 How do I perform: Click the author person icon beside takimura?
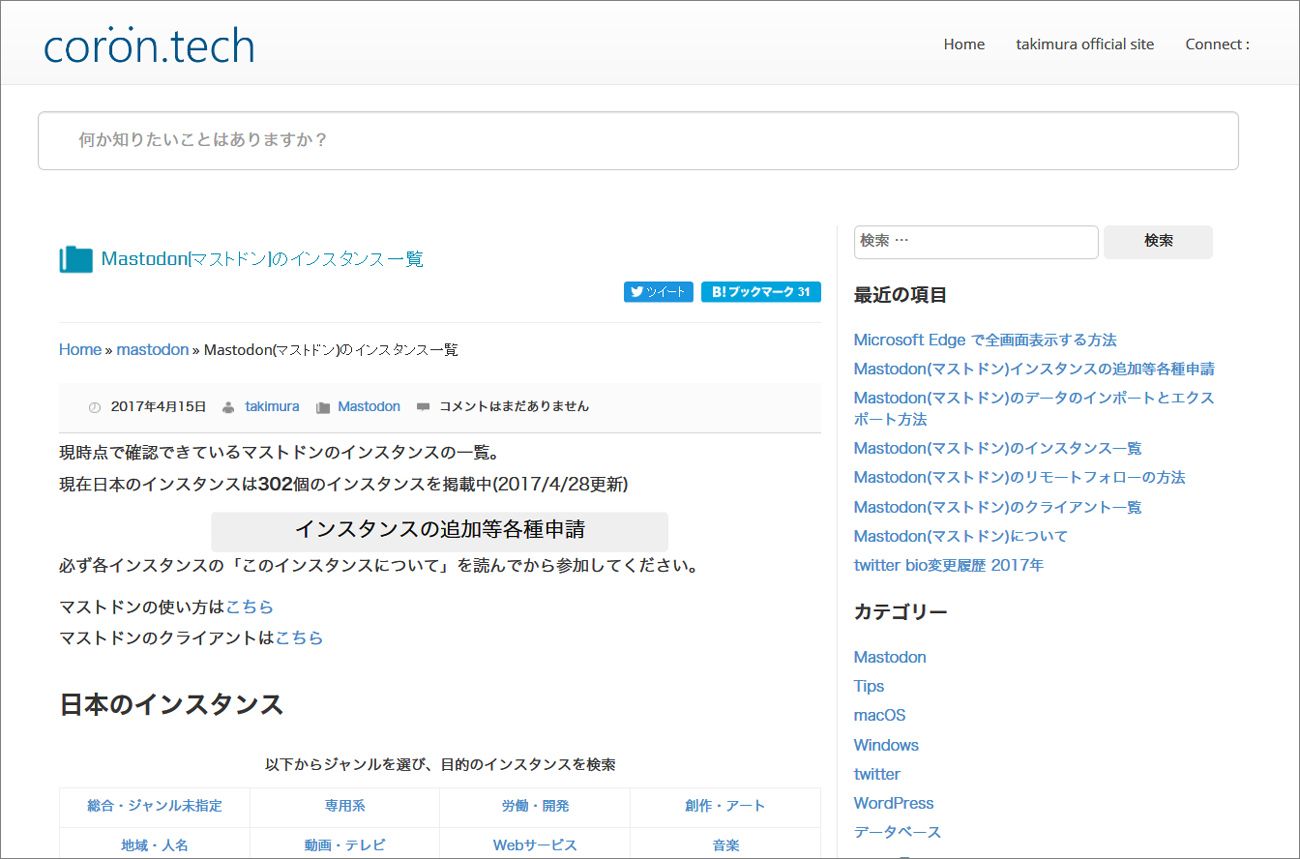[x=228, y=407]
